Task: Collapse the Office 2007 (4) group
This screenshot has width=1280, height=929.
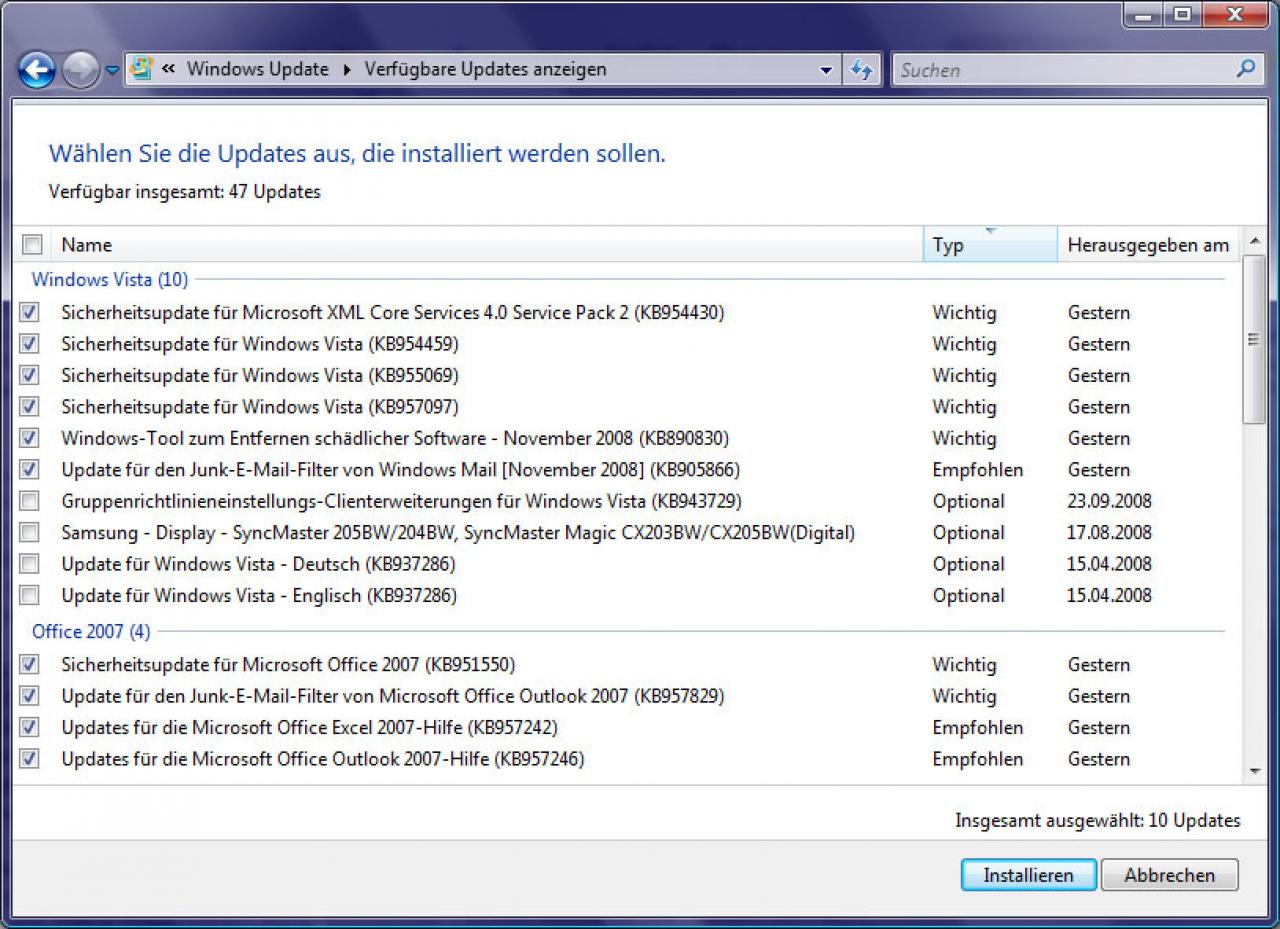Action: click(91, 632)
